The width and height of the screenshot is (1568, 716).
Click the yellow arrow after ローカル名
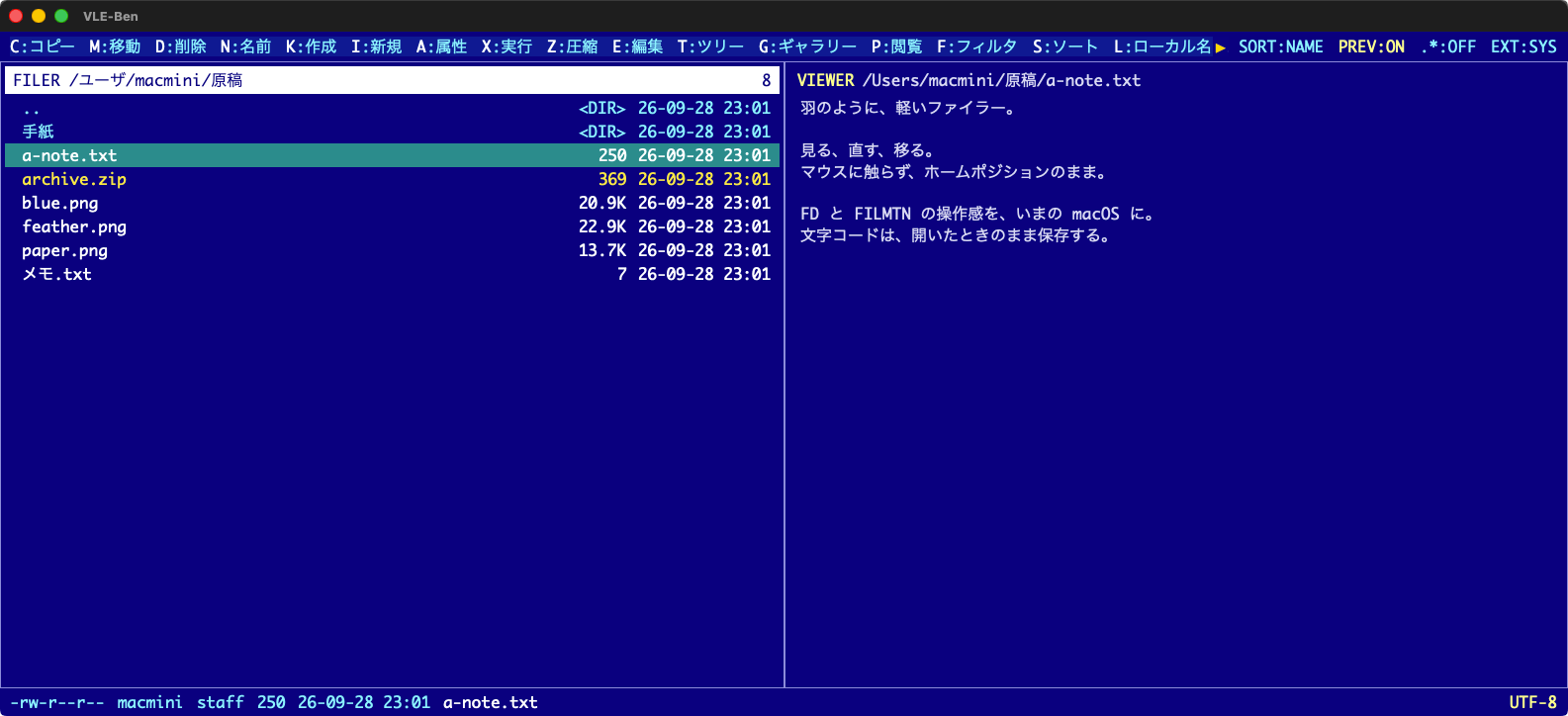coord(1221,47)
